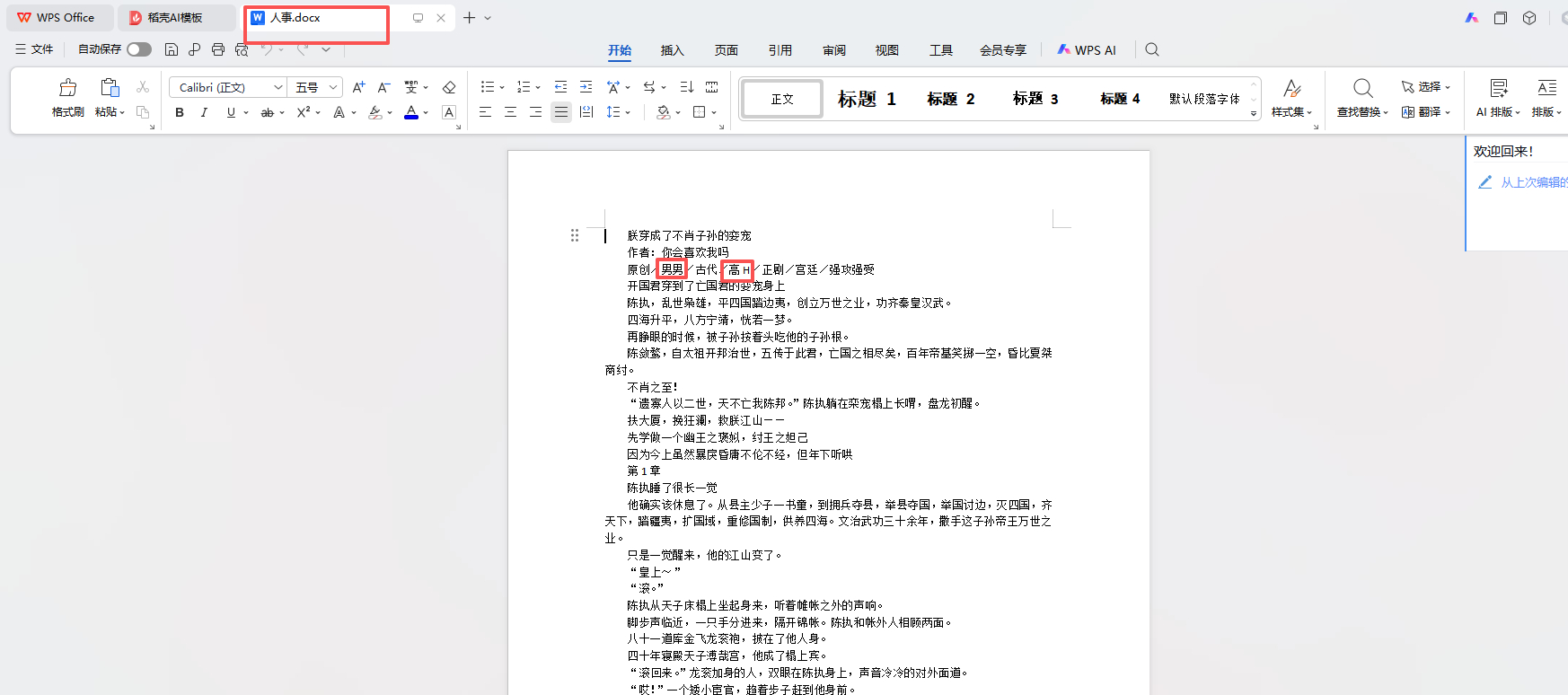Open the numbered list dropdown arrow
Image resolution: width=1568 pixels, height=695 pixels.
pyautogui.click(x=538, y=88)
